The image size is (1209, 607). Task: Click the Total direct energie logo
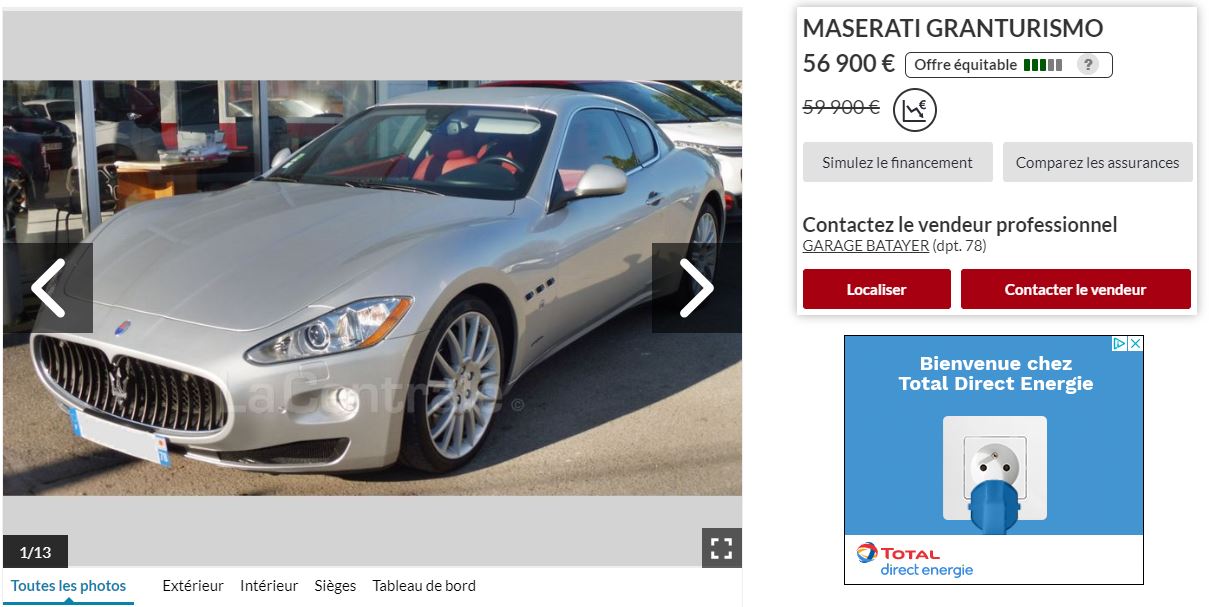tap(912, 560)
